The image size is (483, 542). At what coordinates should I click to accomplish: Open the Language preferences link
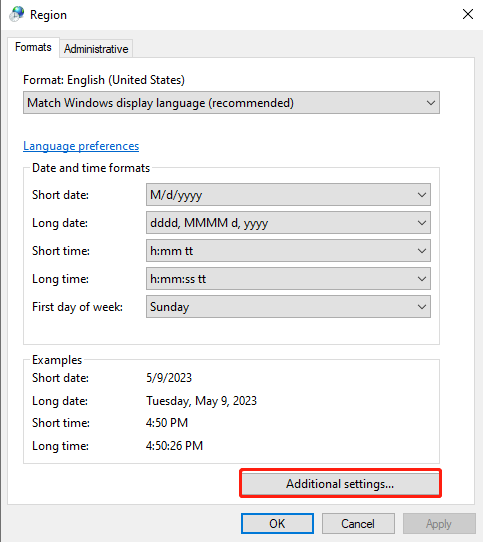[81, 146]
